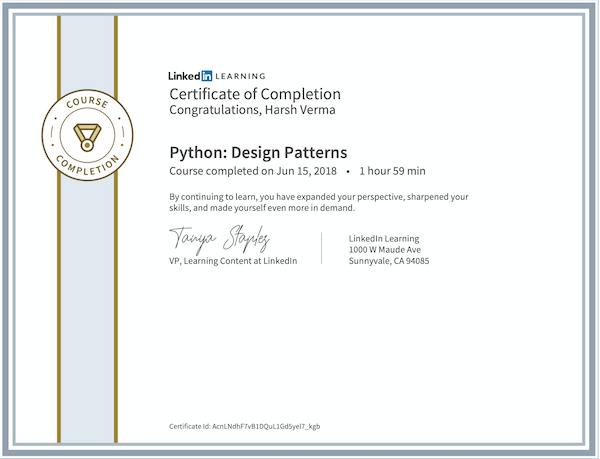Click the "1000 W Maude Ave" address line
The image size is (600, 459).
point(385,249)
